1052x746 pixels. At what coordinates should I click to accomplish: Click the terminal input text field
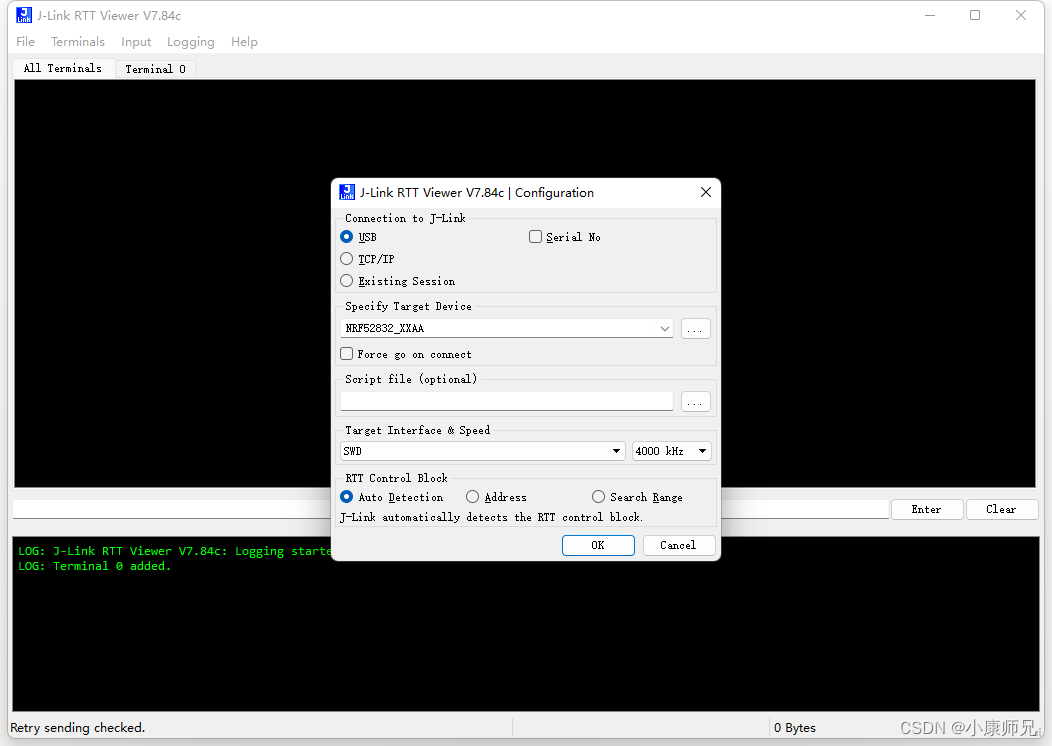451,509
